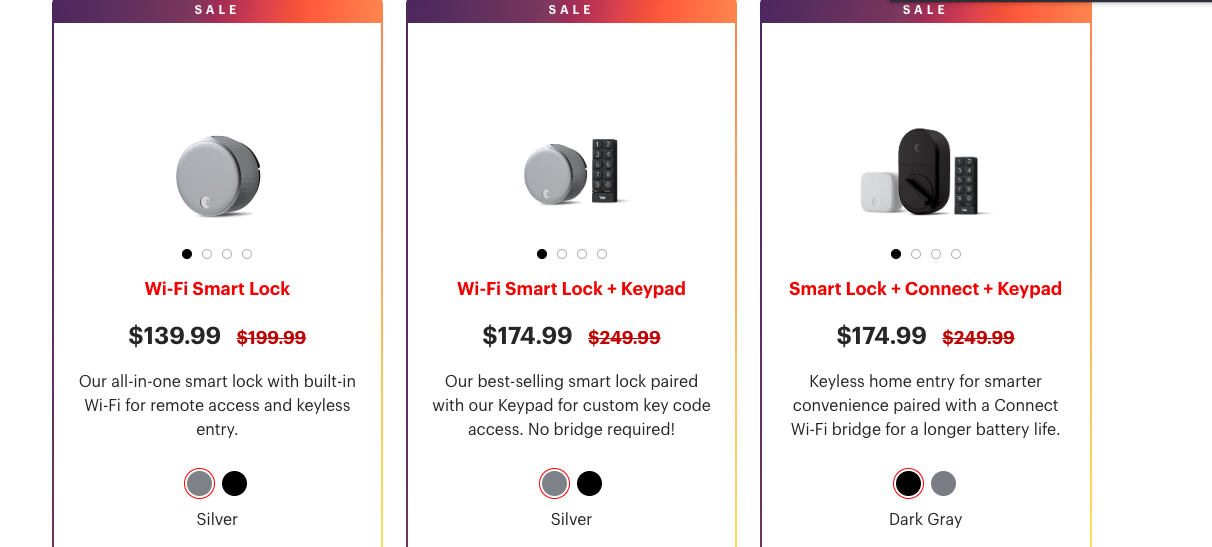Viewport: 1212px width, 547px height.
Task: Show fourth image of Wi-Fi Smart Lock carousel
Action: pyautogui.click(x=247, y=254)
